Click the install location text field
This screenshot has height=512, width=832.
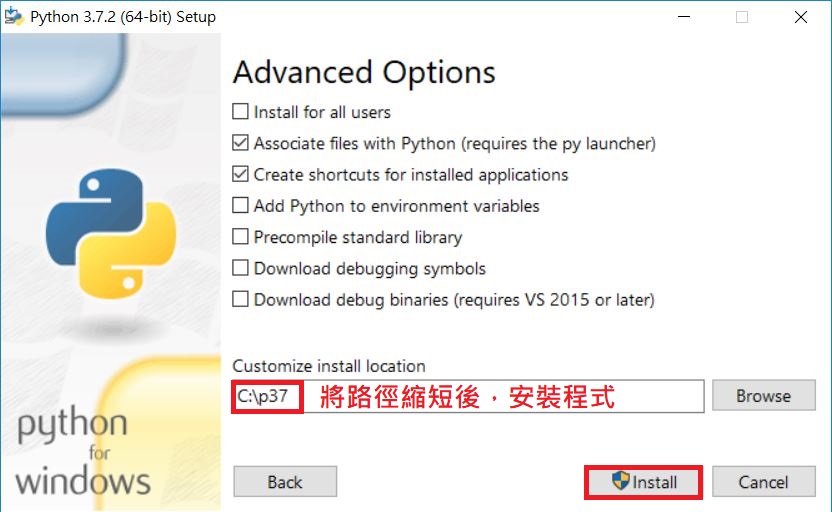[467, 396]
